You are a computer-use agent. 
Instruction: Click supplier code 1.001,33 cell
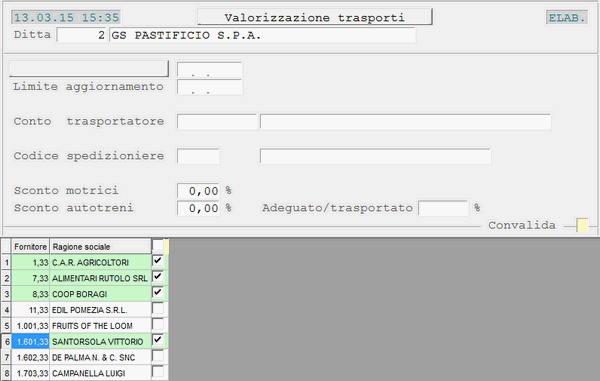(31, 326)
